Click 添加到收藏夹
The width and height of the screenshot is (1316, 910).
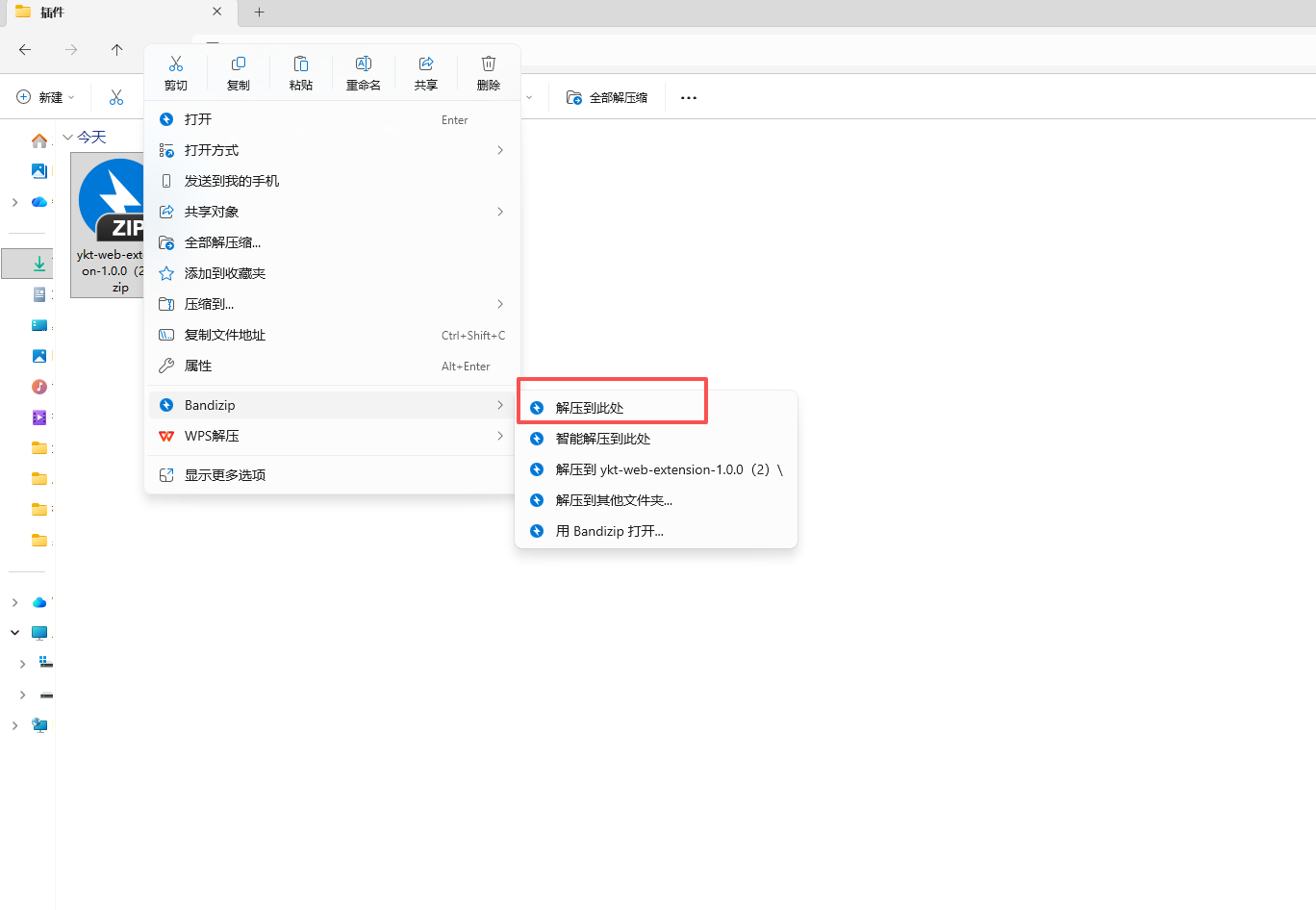(332, 273)
